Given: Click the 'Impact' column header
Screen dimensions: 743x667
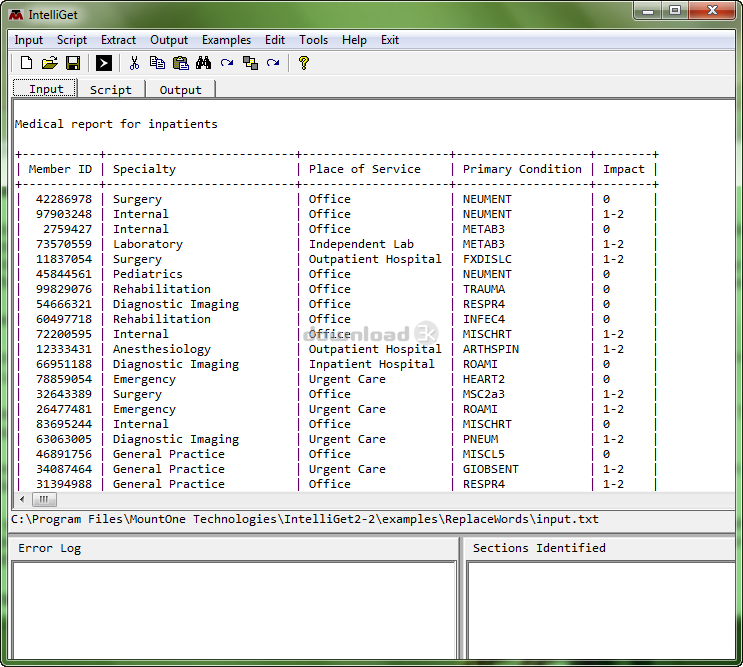Looking at the screenshot, I should click(x=624, y=169).
